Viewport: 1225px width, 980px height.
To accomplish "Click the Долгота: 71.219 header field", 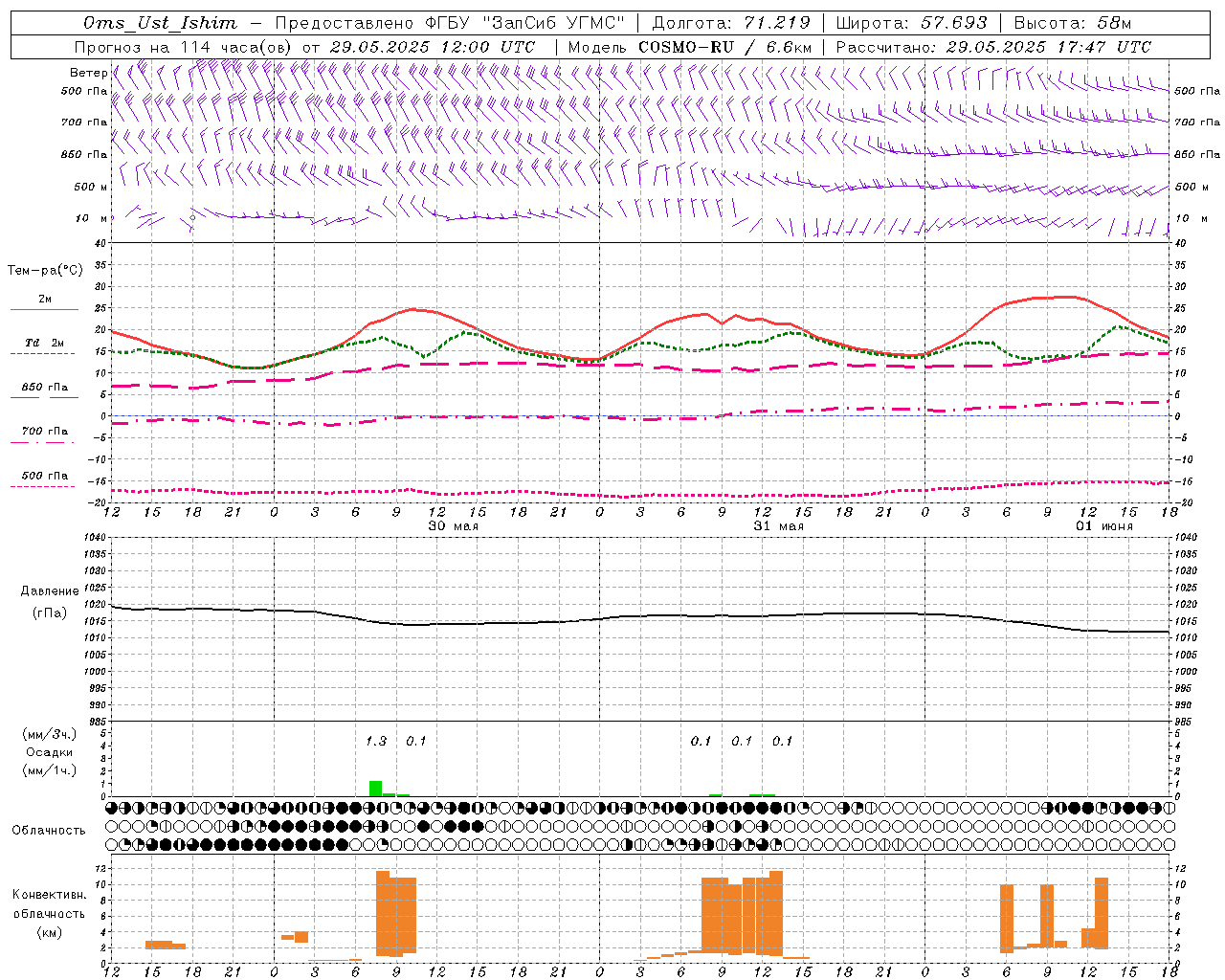I will coord(731,23).
